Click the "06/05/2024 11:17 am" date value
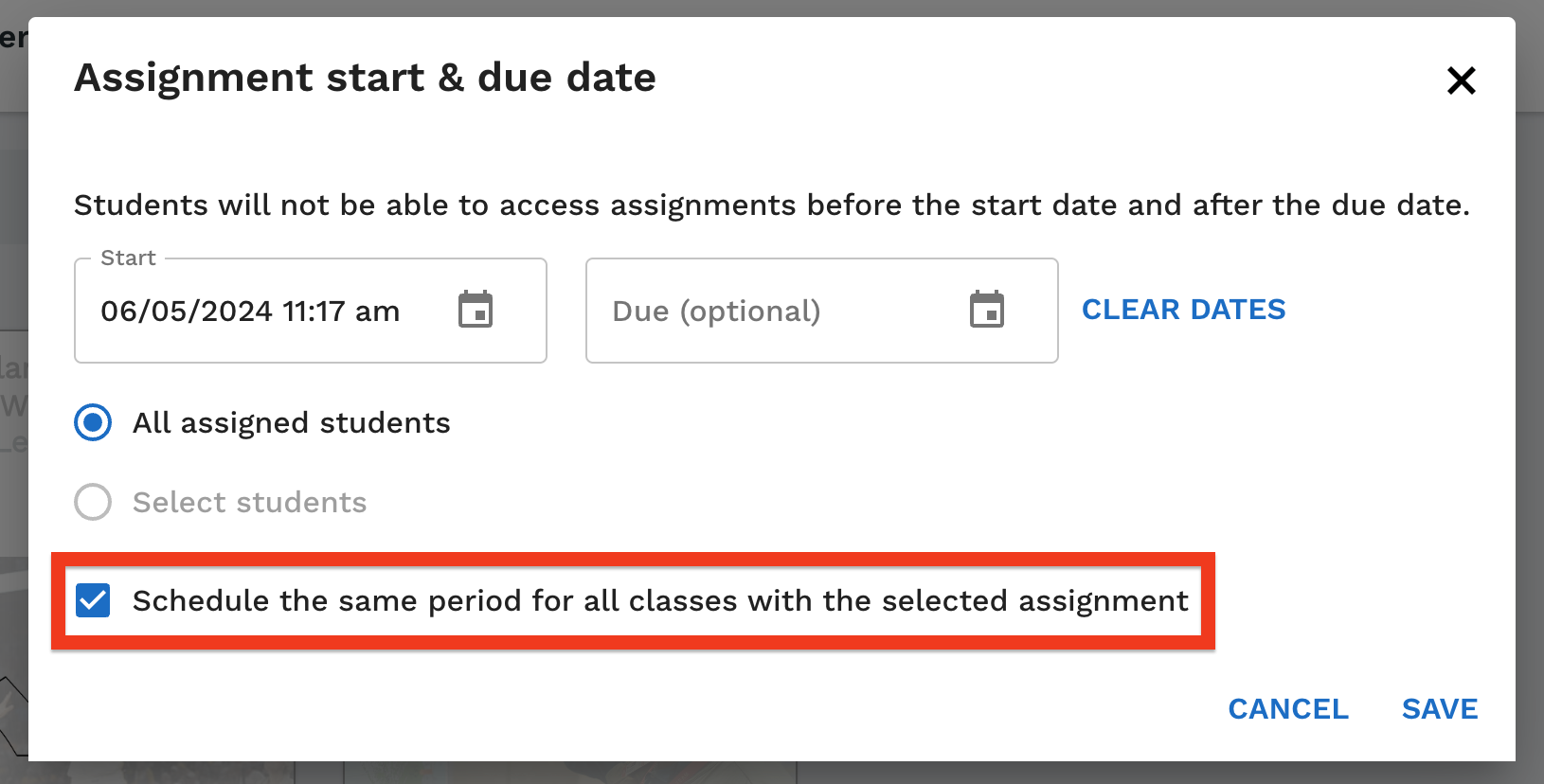The image size is (1544, 784). (x=250, y=312)
